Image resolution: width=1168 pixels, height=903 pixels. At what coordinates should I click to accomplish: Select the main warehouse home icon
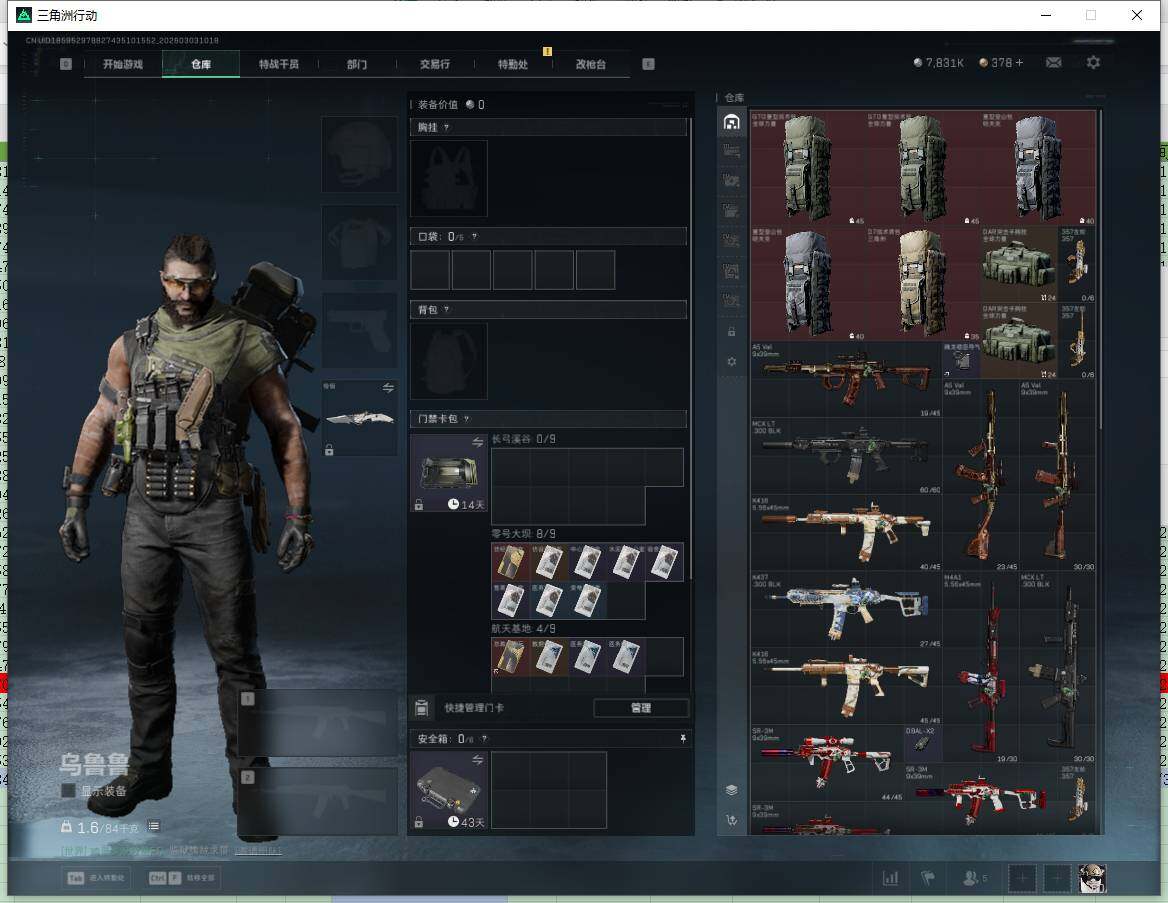(731, 121)
